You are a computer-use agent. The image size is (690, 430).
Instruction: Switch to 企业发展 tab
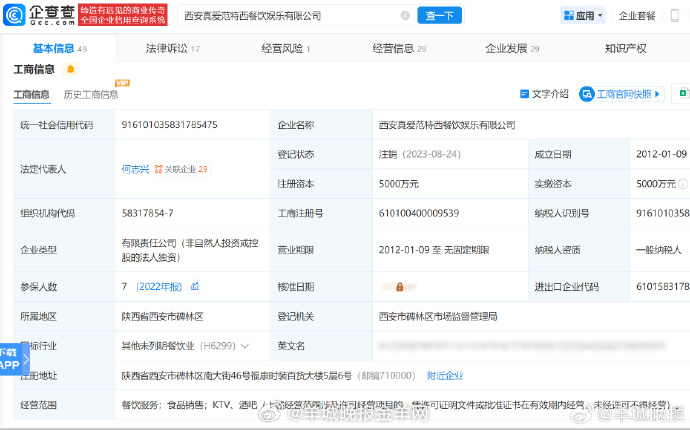(x=512, y=48)
